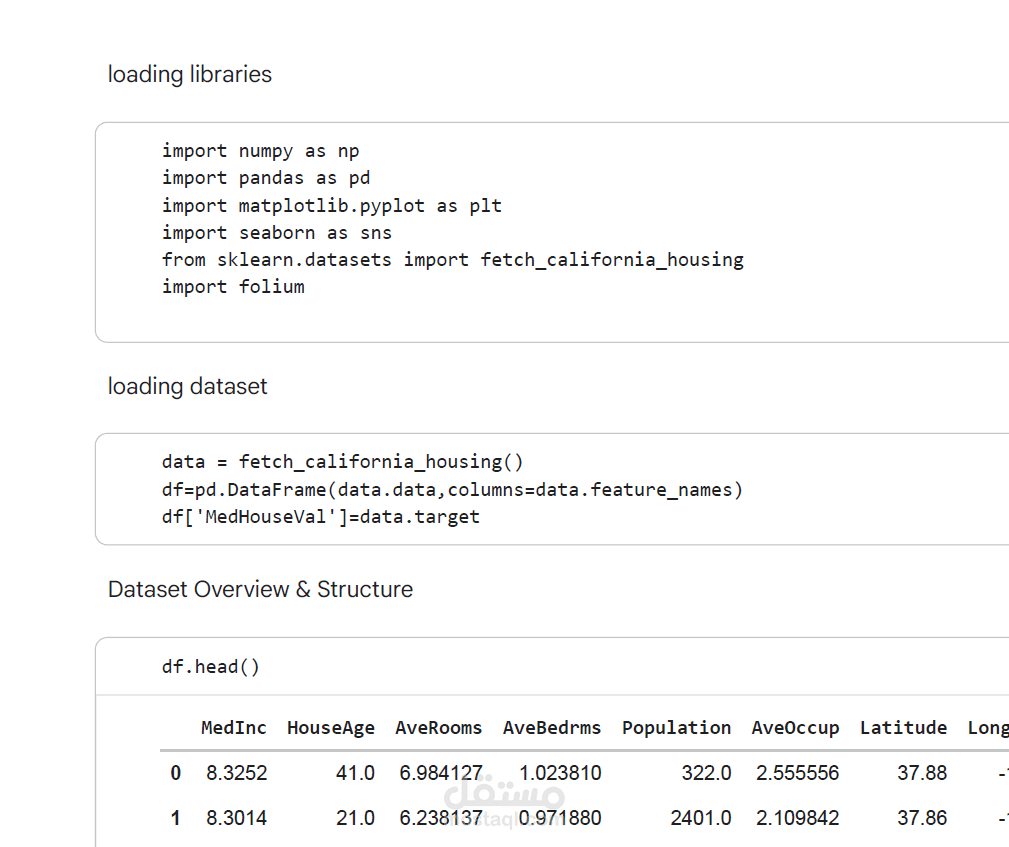
Task: Select the "import matplotlib.pyplot as plt" line
Action: tap(330, 205)
